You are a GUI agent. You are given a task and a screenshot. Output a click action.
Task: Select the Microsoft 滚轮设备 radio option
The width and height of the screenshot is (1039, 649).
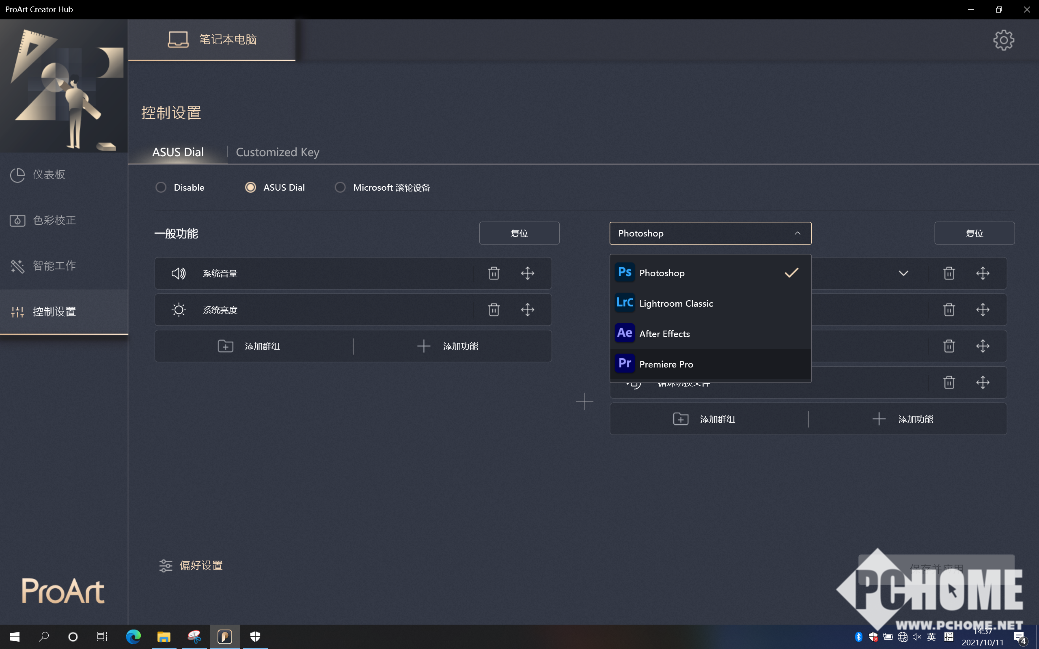coord(383,188)
